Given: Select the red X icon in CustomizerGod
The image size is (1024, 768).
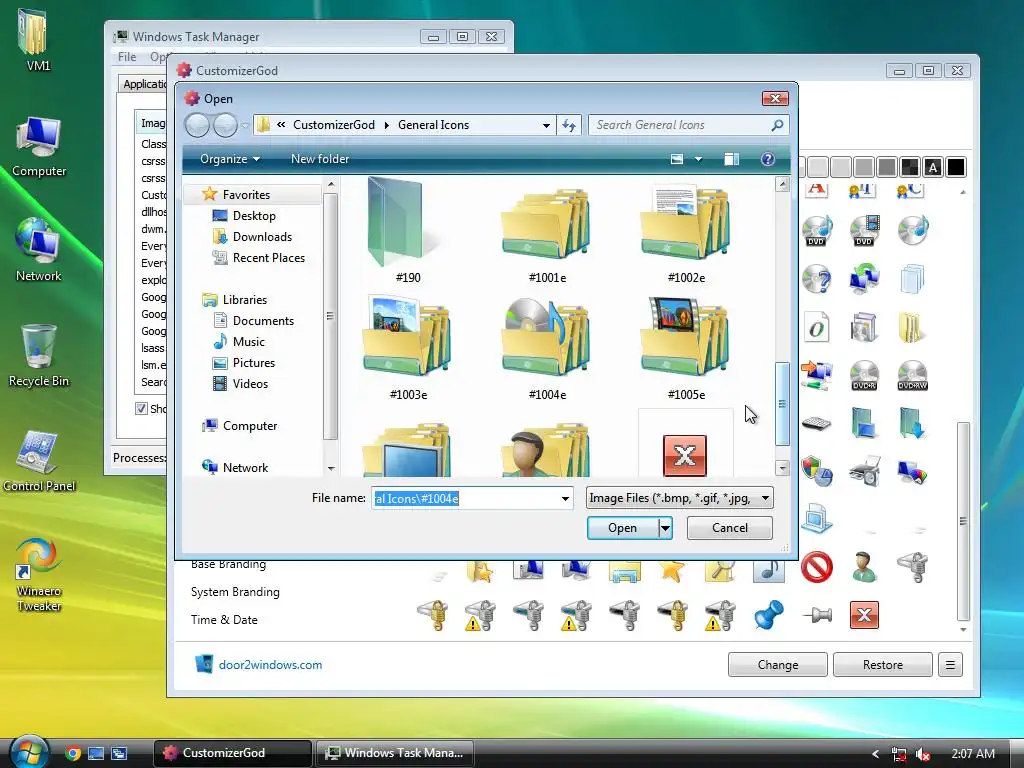Looking at the screenshot, I should (864, 615).
